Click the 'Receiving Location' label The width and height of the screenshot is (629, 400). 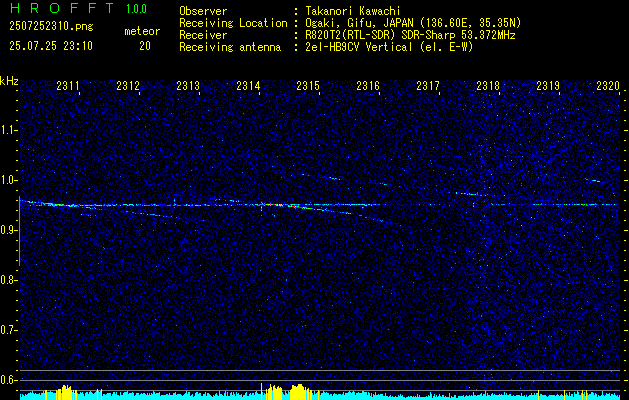pyautogui.click(x=233, y=23)
